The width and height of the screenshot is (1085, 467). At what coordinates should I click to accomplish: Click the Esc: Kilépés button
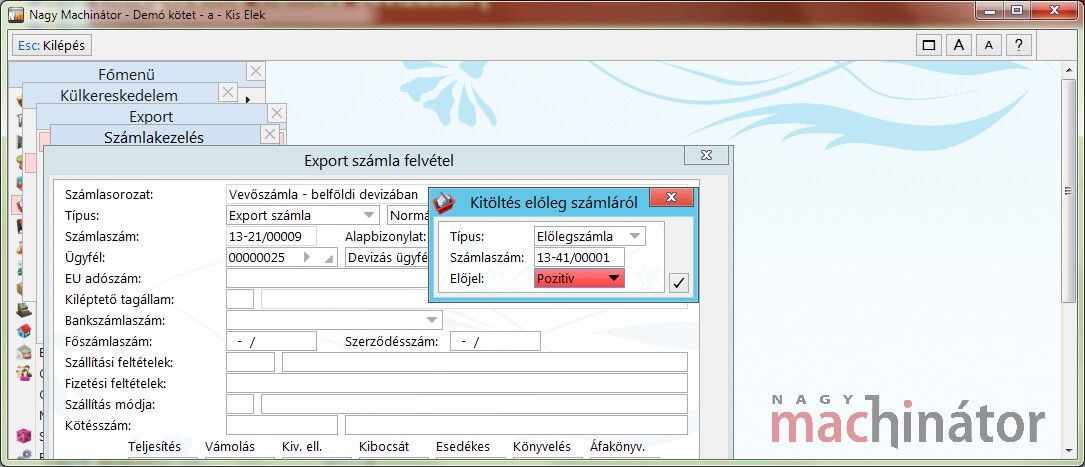click(52, 46)
